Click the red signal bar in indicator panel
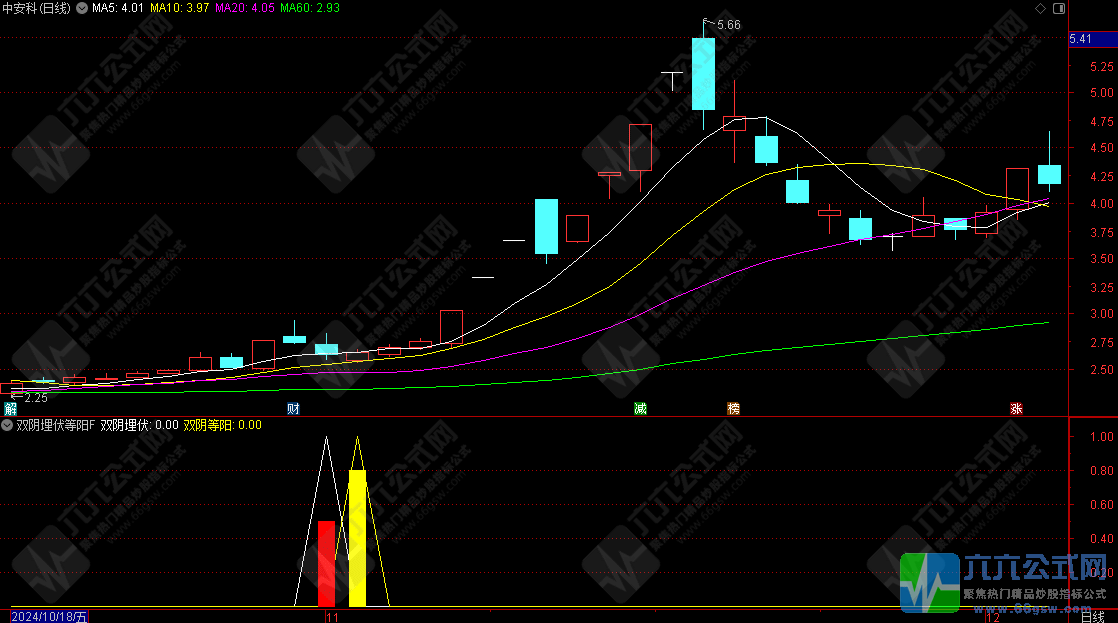The width and height of the screenshot is (1118, 623). click(326, 563)
